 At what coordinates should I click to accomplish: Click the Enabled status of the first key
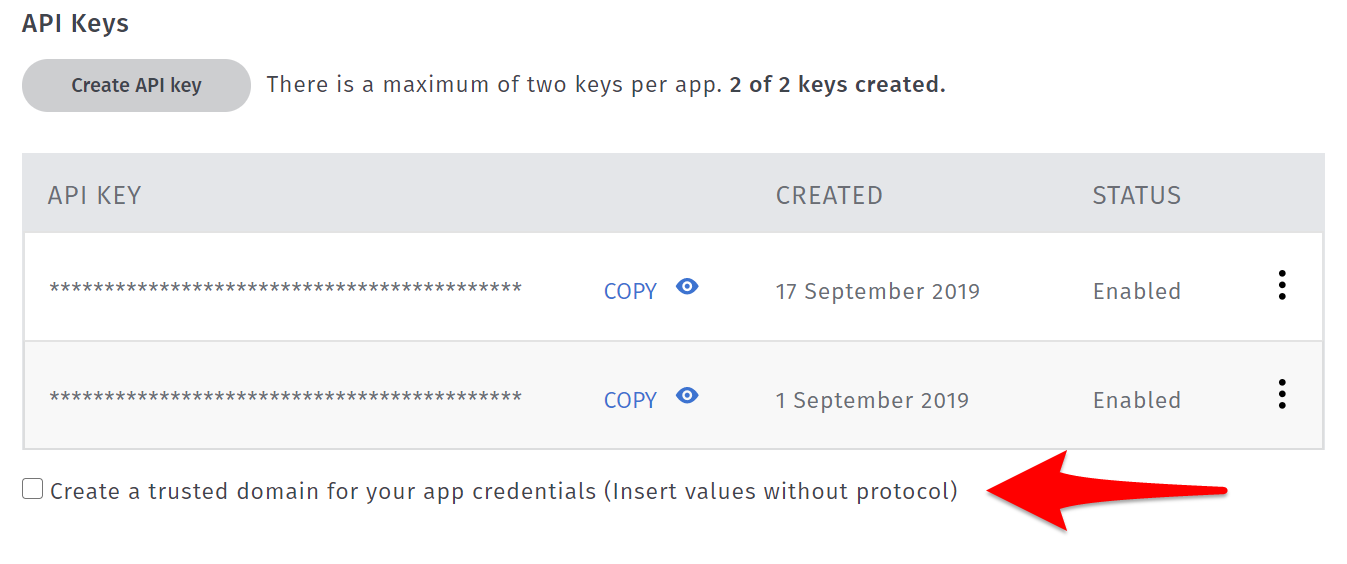1137,292
